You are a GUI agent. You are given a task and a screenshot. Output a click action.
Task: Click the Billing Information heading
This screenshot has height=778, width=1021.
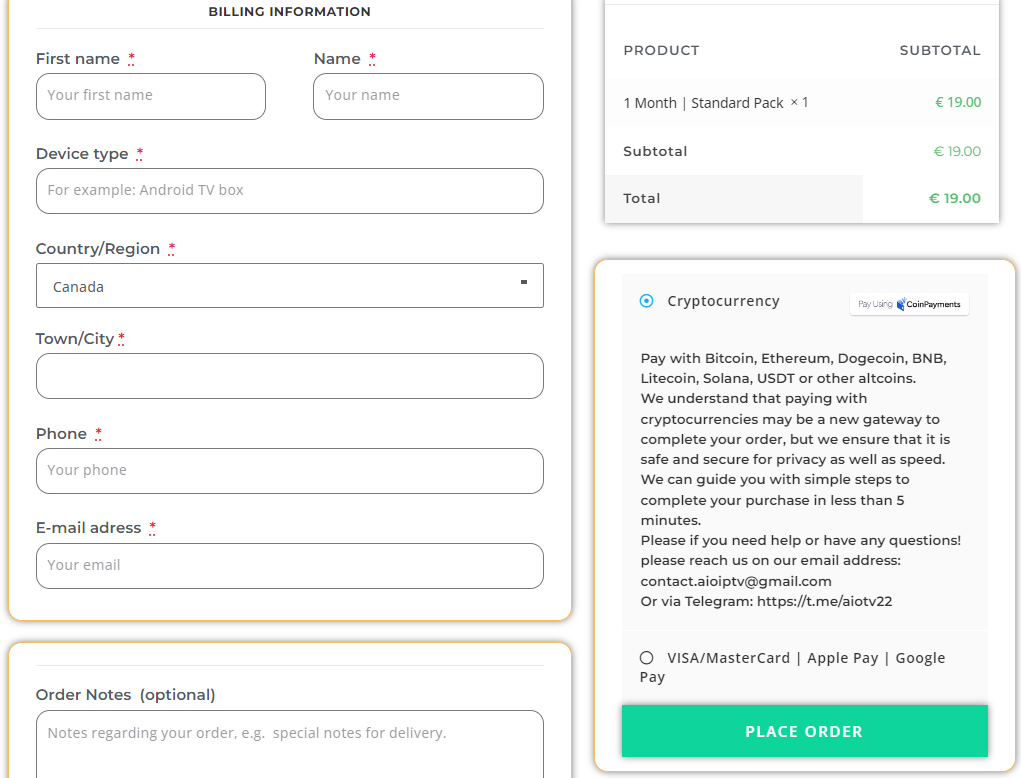(289, 12)
